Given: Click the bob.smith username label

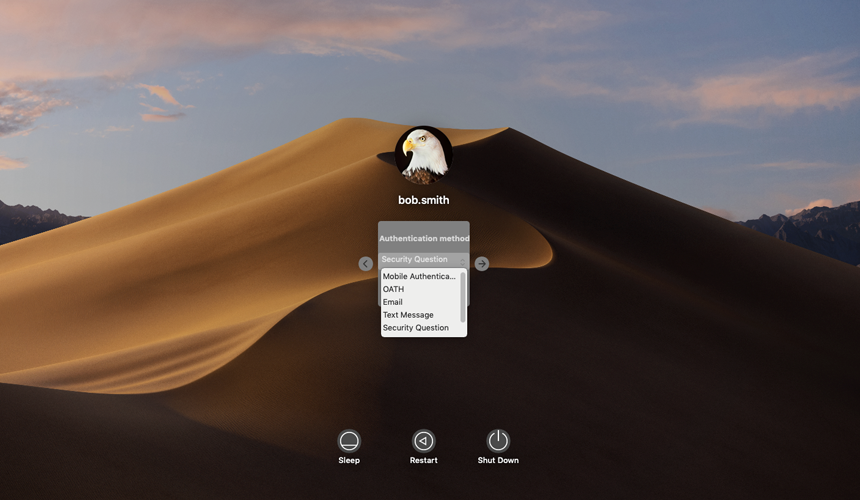Looking at the screenshot, I should [423, 200].
